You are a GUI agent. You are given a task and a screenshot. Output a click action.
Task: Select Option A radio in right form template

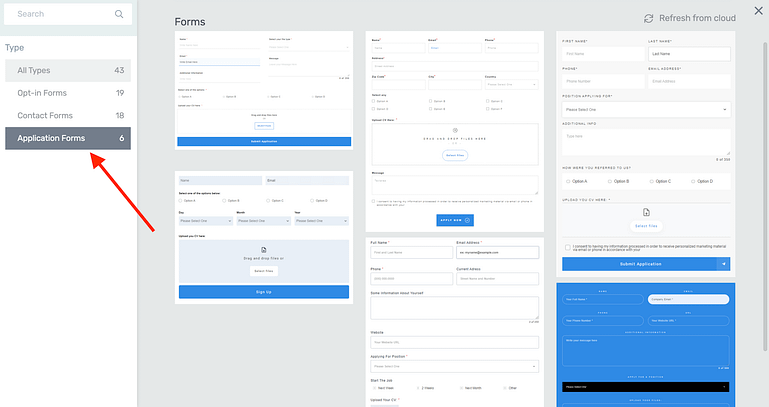pyautogui.click(x=569, y=181)
